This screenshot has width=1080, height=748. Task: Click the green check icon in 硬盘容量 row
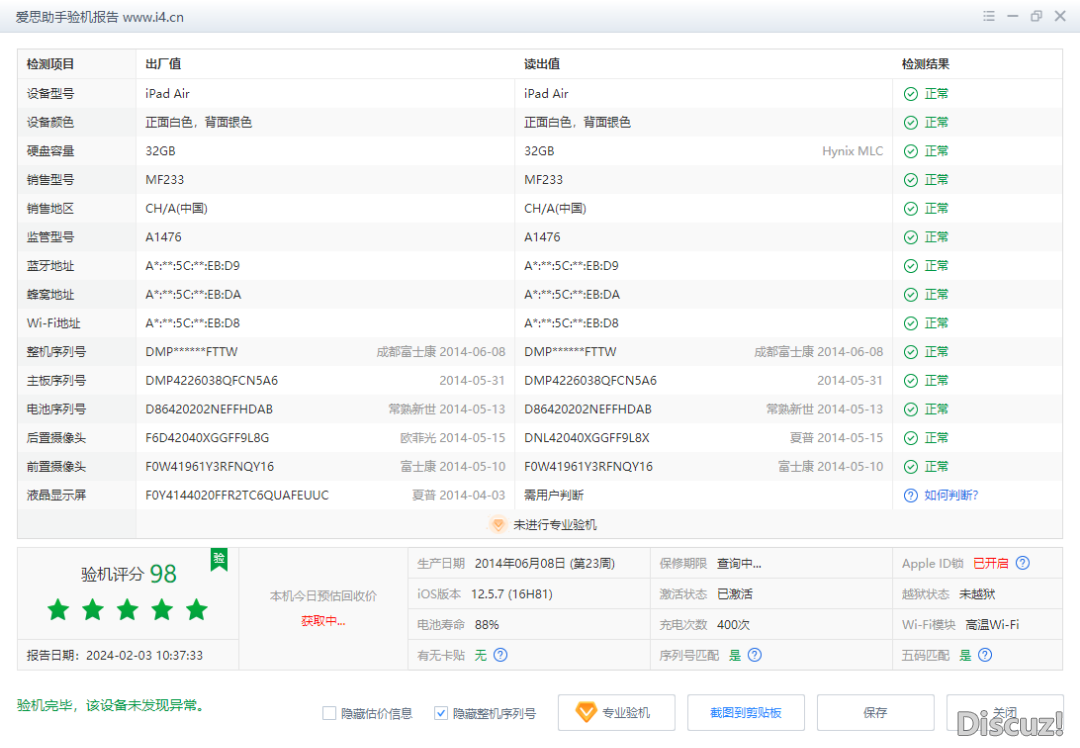point(911,151)
